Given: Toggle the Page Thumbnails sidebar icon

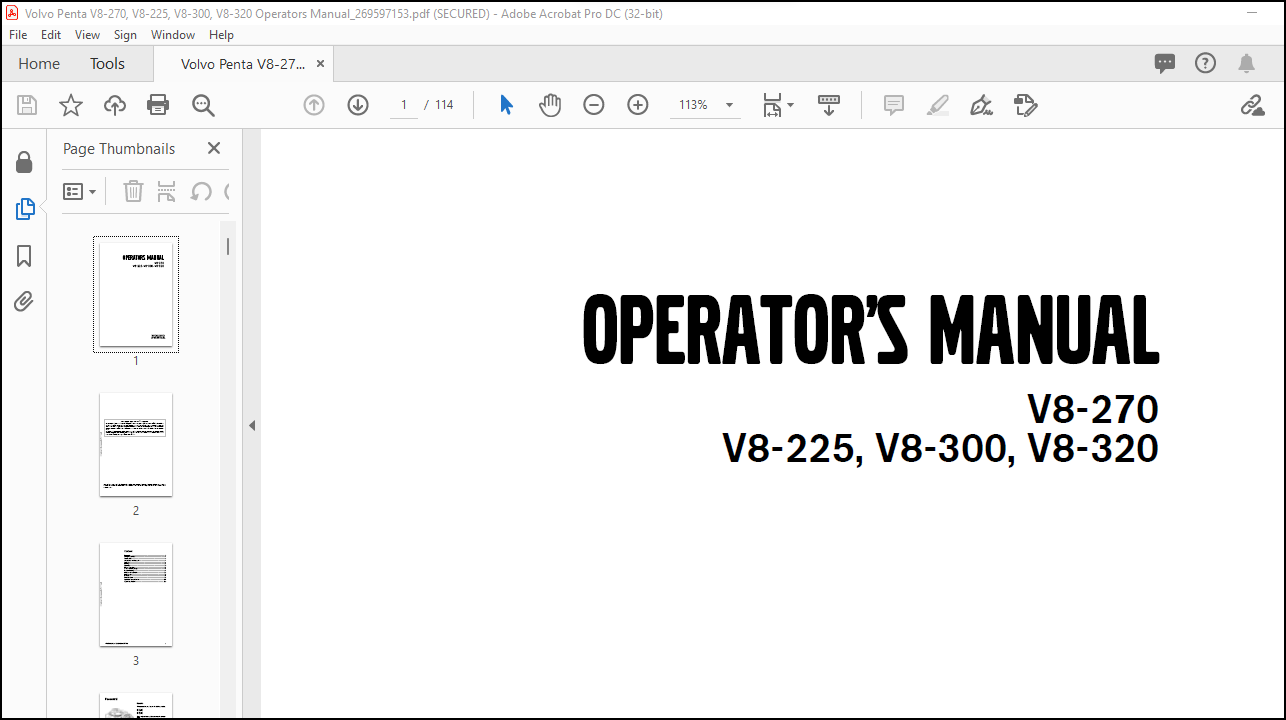Looking at the screenshot, I should 25,209.
